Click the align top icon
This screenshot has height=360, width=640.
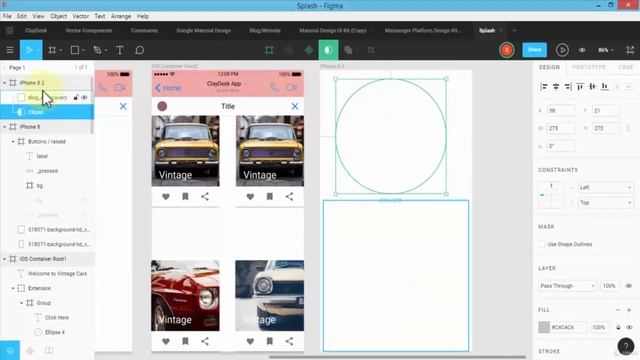coord(580,87)
